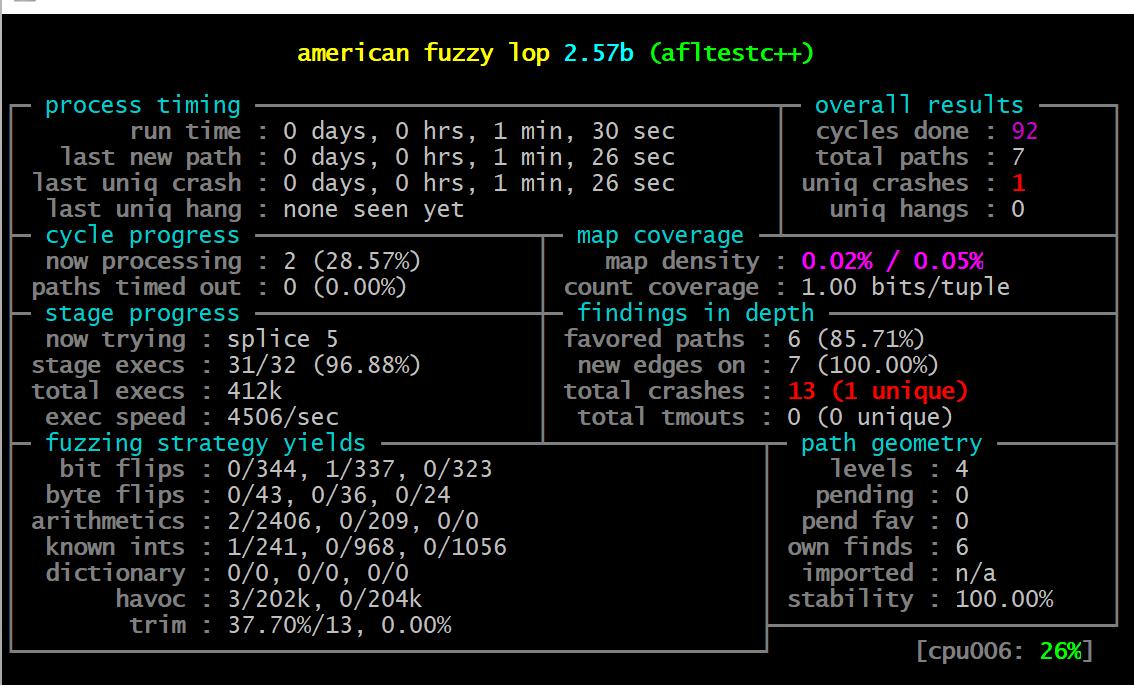
Task: Select the run time value ending "30 sec"
Action: 479,131
